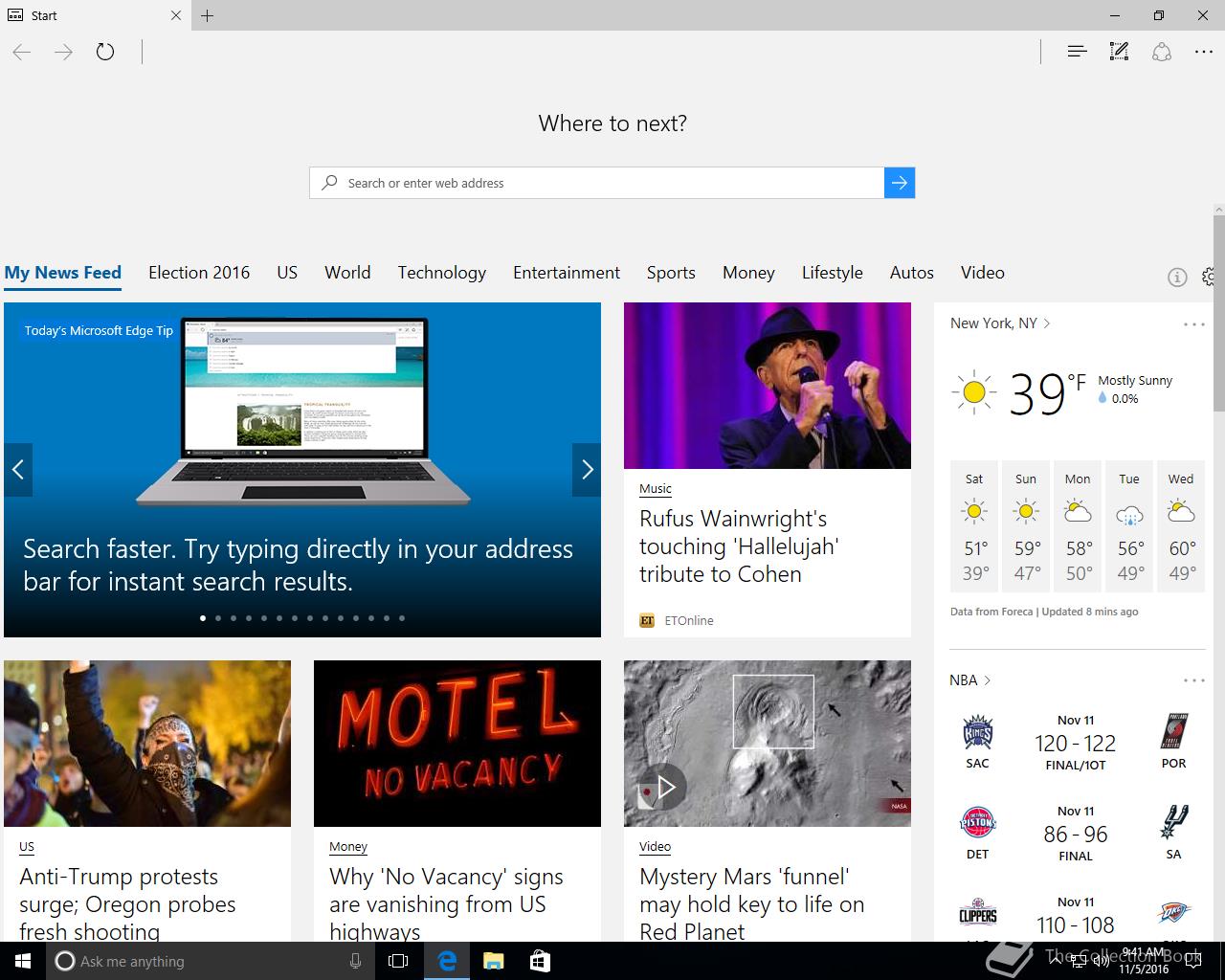1225x980 pixels.
Task: Open the Hub icon in toolbar
Action: click(1077, 52)
